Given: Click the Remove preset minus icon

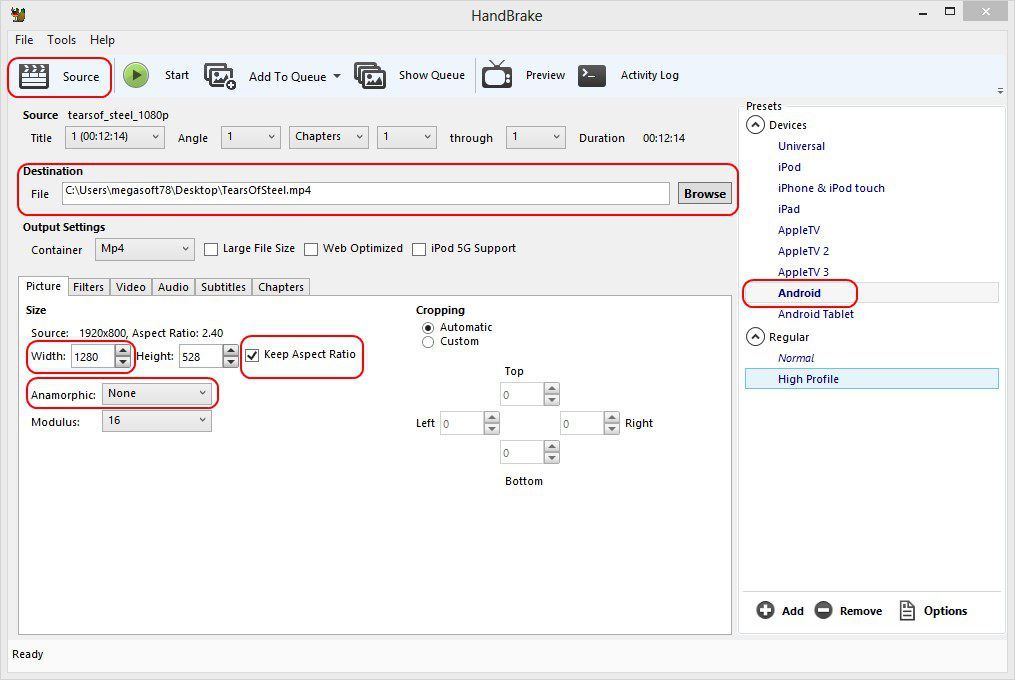Looking at the screenshot, I should coord(823,610).
